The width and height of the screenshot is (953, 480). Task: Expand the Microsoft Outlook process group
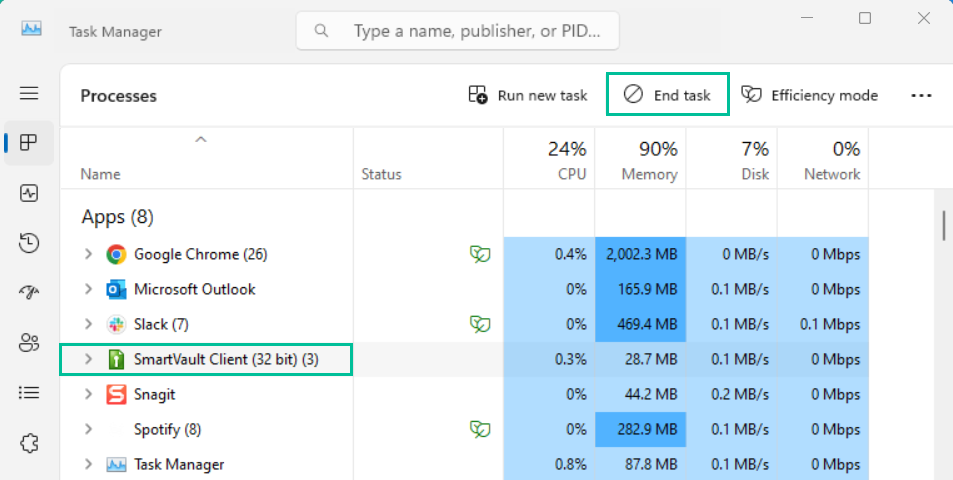point(89,289)
